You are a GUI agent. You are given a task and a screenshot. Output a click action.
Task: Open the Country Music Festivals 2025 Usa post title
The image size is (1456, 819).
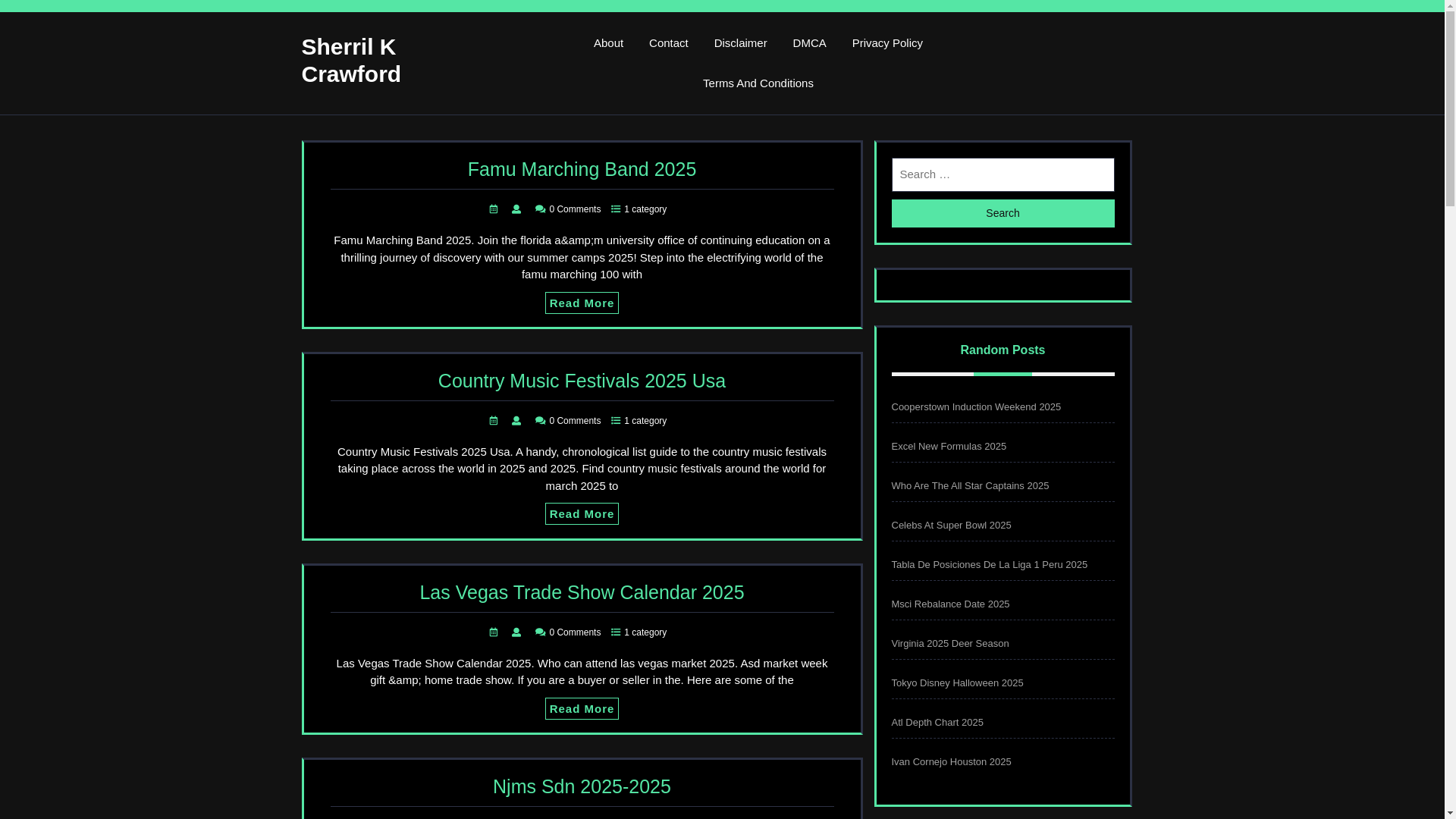582,381
